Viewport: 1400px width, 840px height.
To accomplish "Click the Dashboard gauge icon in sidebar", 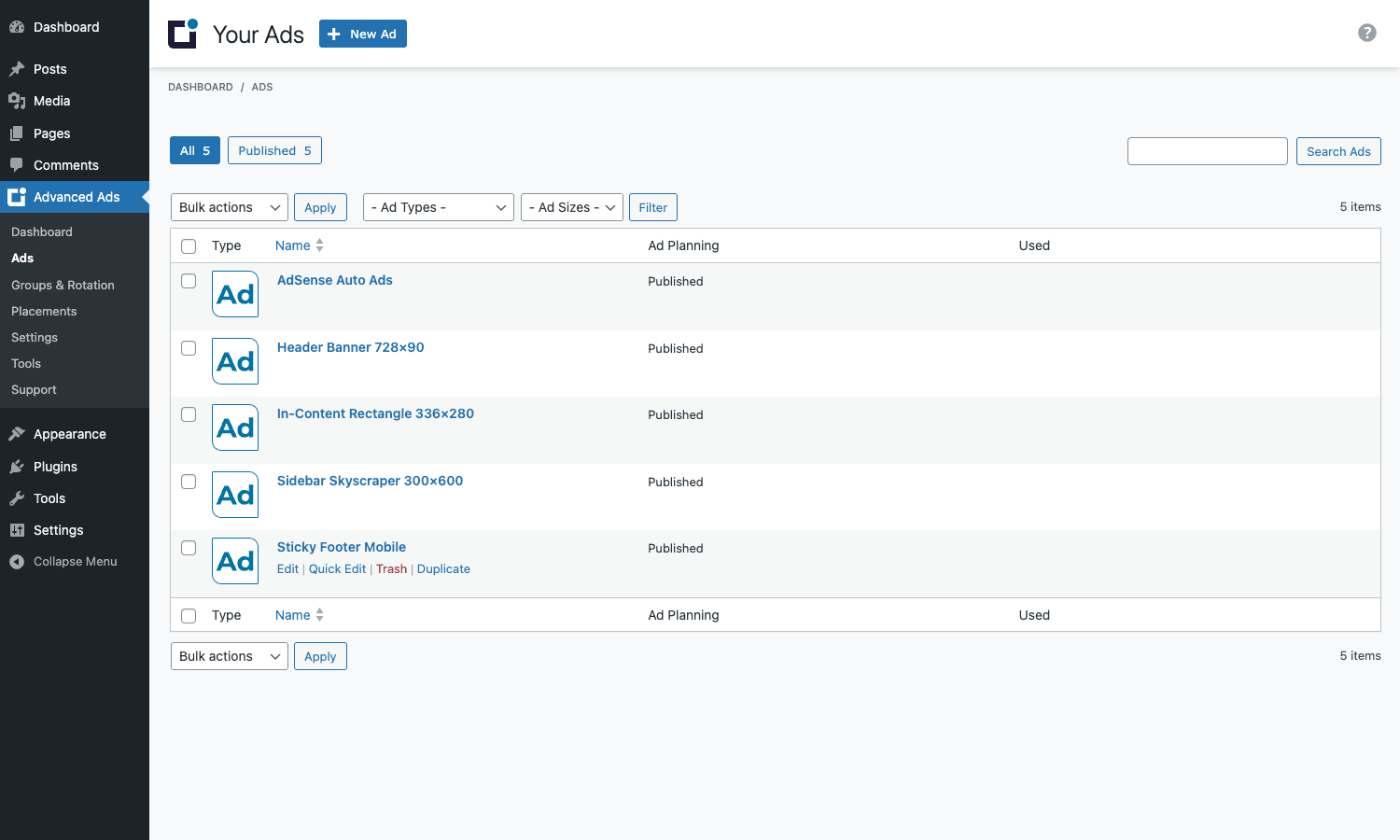I will [17, 27].
